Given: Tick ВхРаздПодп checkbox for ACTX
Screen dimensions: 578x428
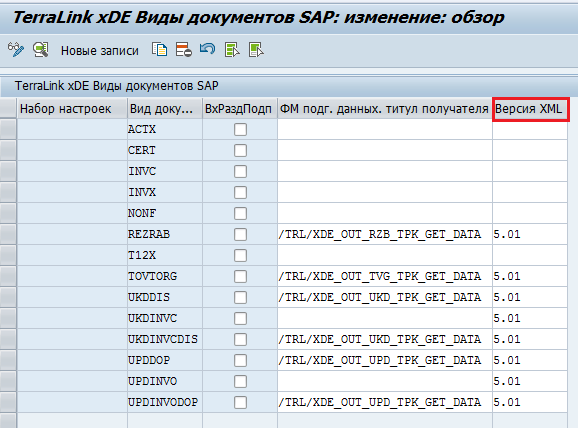Looking at the screenshot, I should tap(240, 129).
